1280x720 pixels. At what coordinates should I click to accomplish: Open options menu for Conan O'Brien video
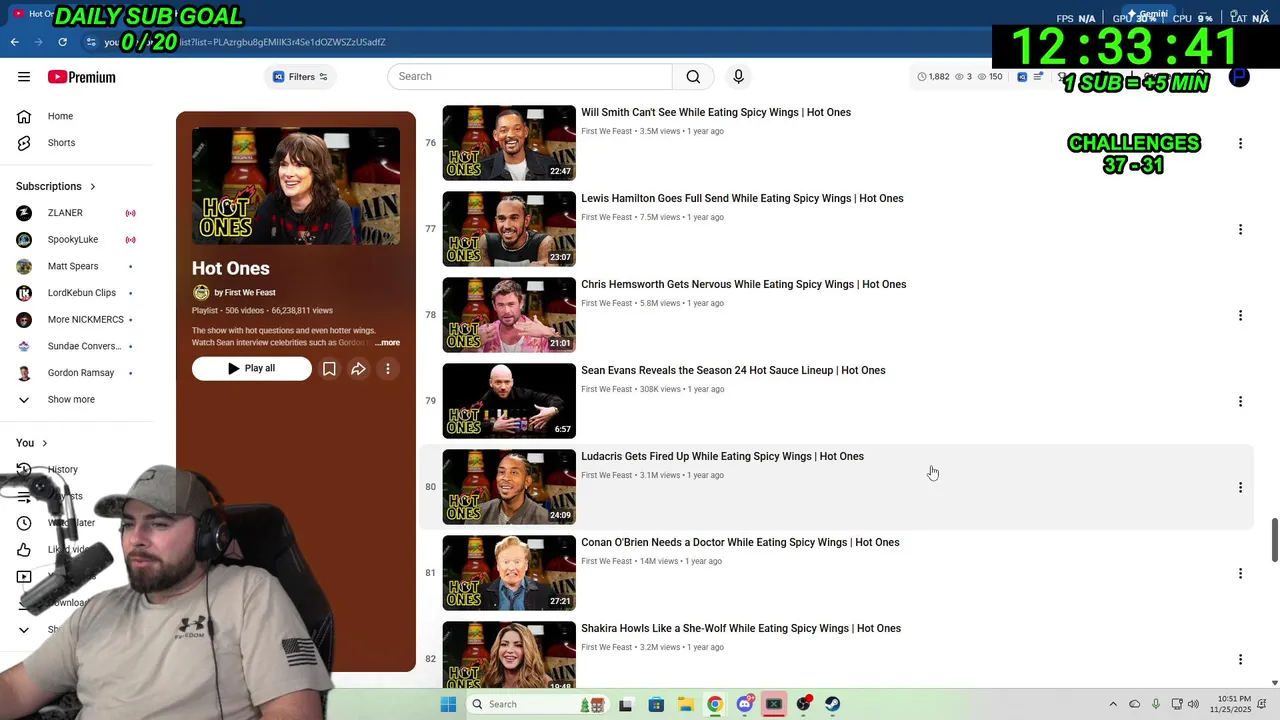pos(1240,574)
